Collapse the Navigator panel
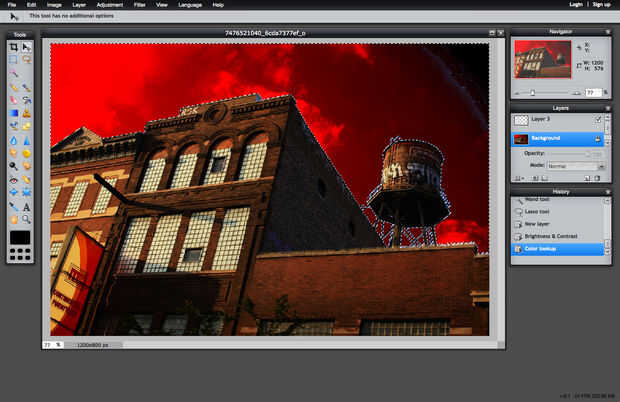The width and height of the screenshot is (620, 402). pyautogui.click(x=608, y=32)
